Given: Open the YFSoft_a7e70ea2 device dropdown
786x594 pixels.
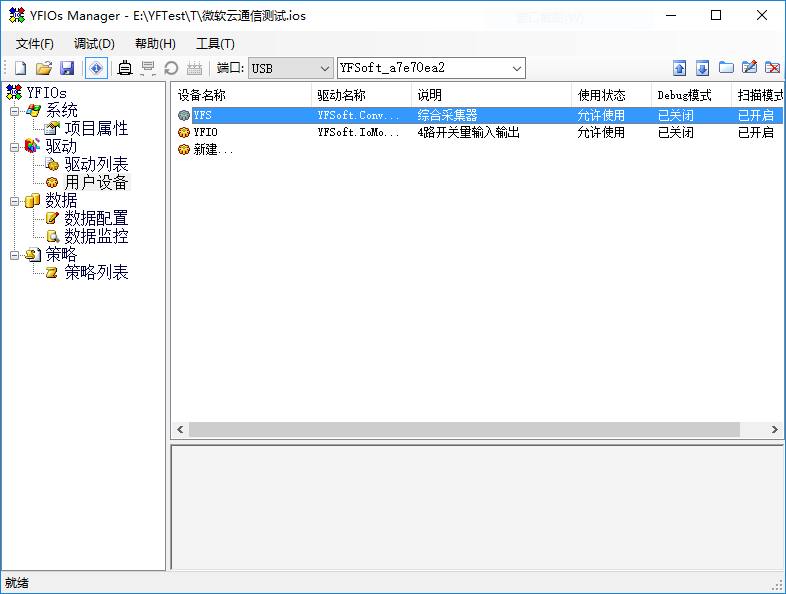Looking at the screenshot, I should [431, 68].
